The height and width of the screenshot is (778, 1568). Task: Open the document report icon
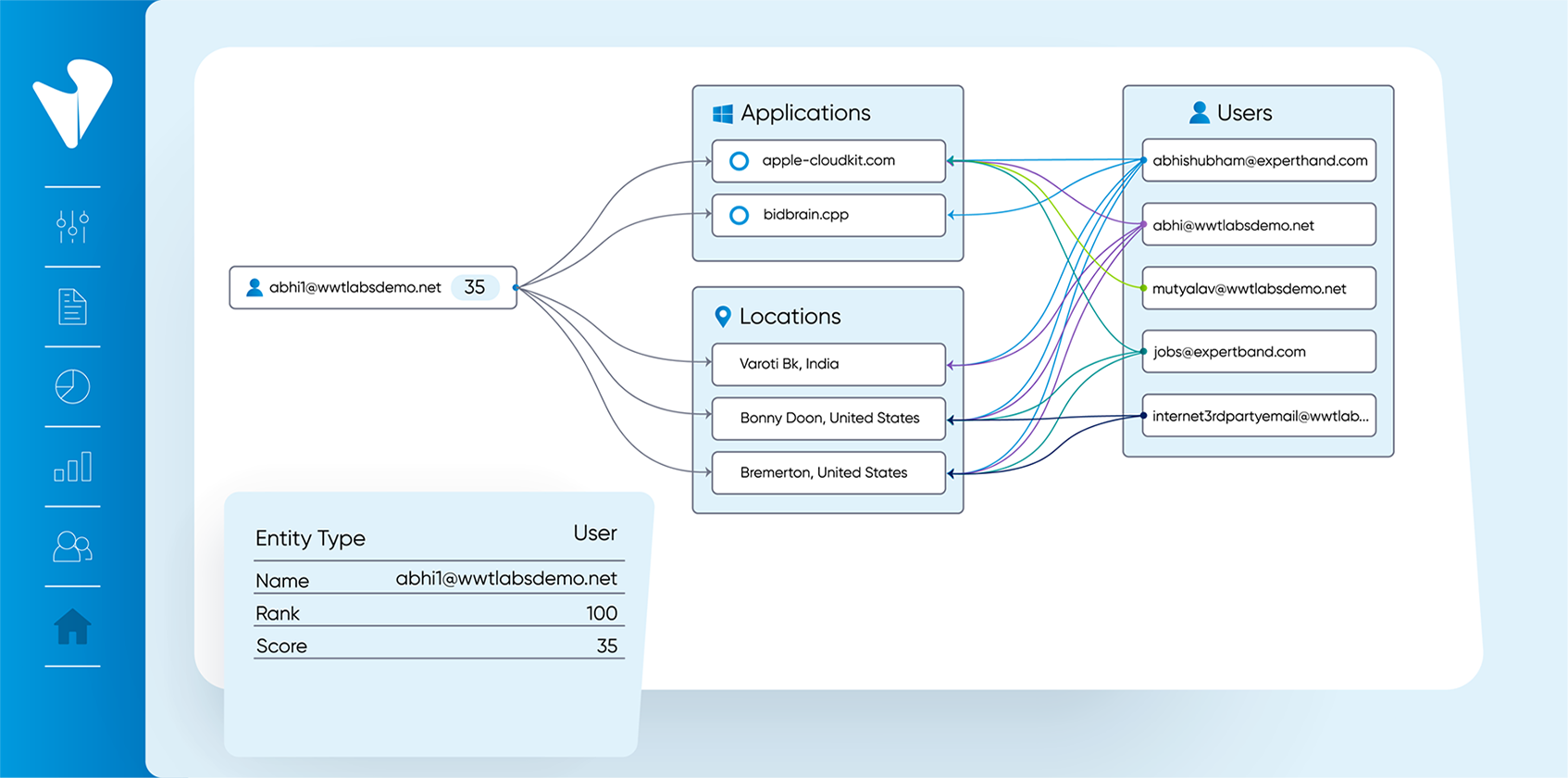[72, 307]
